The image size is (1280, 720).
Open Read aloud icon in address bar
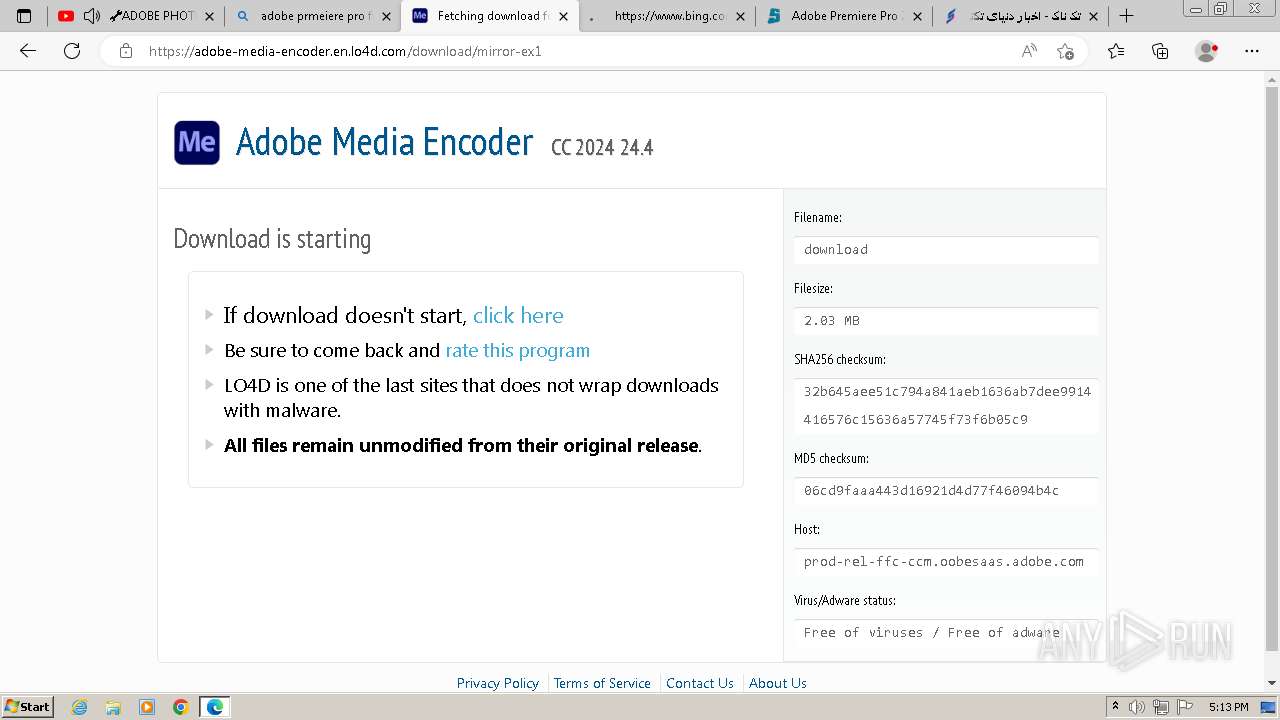point(1029,51)
